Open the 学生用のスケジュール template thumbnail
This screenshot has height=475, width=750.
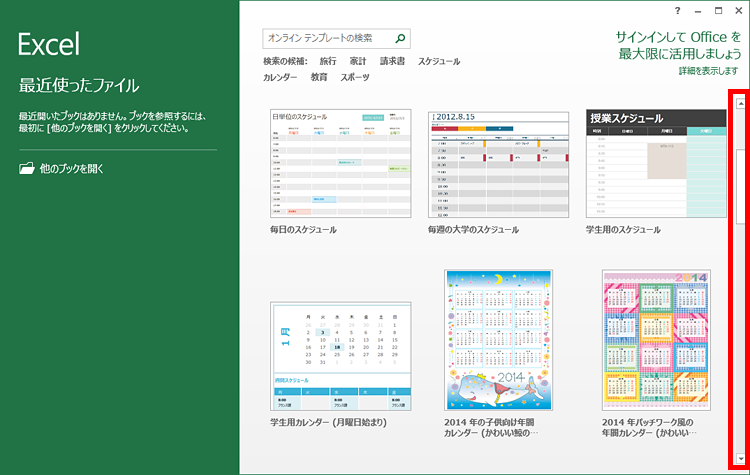(x=656, y=163)
